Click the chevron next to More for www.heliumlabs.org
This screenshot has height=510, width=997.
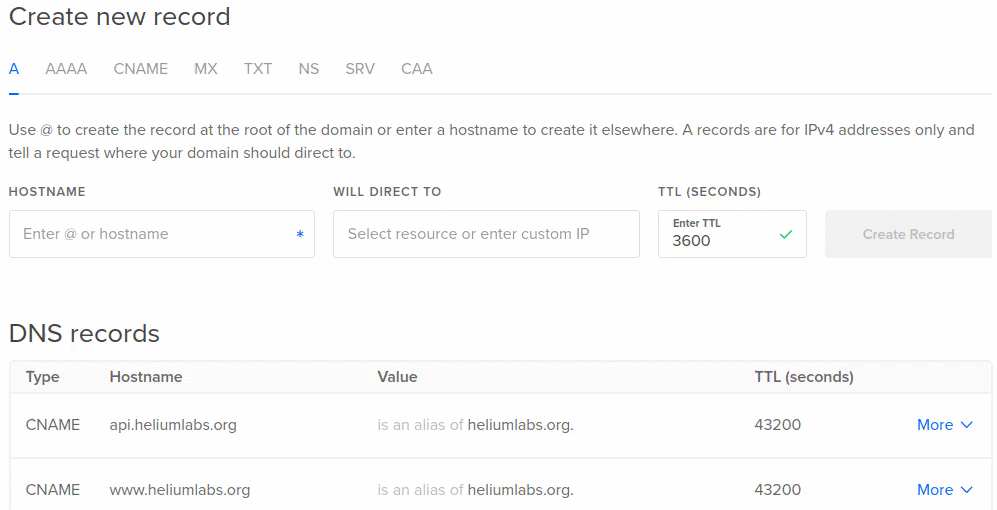[x=966, y=490]
